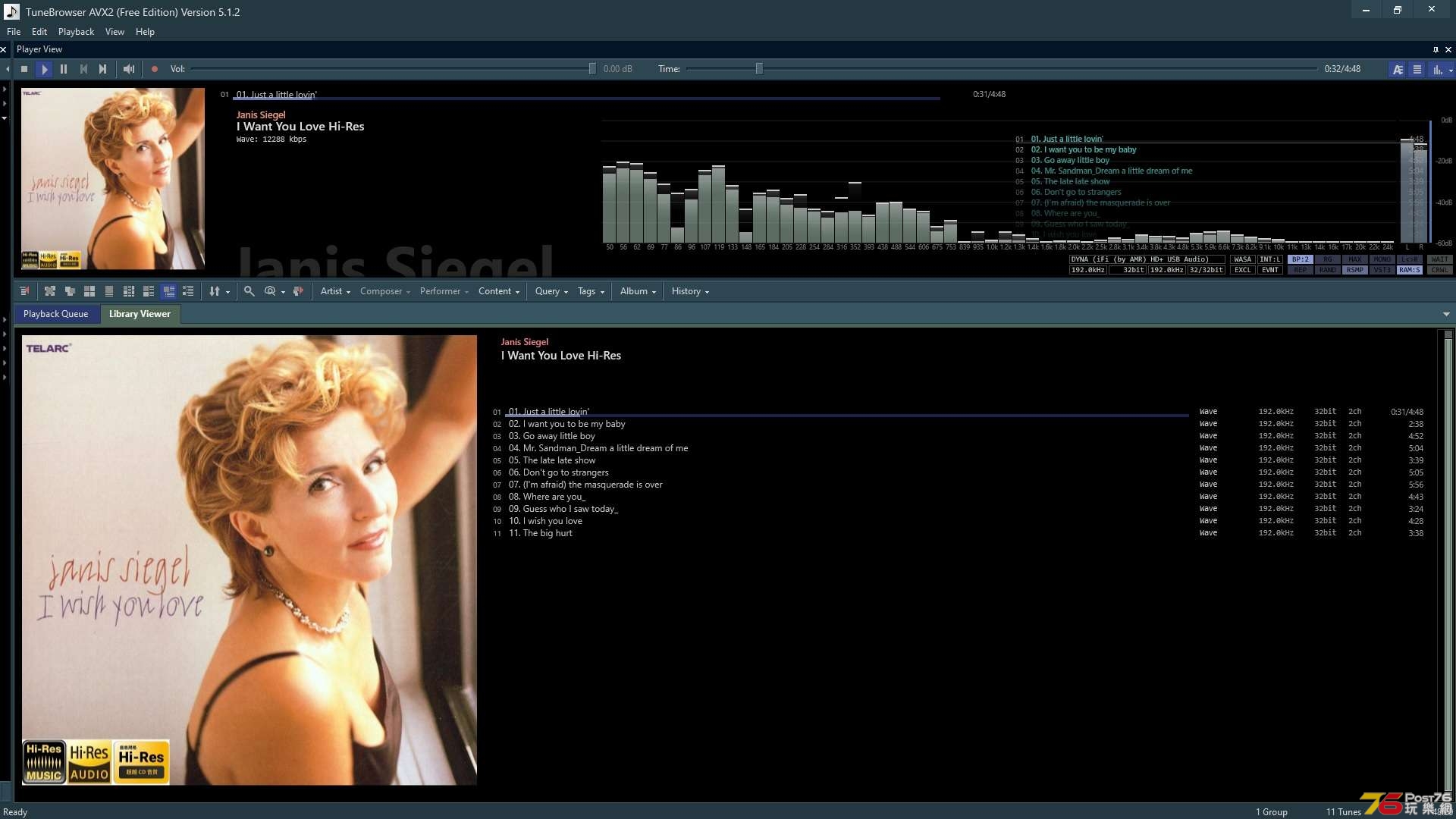Viewport: 1456px width, 819px height.
Task: Expand the Artist dropdown filter
Action: point(335,290)
